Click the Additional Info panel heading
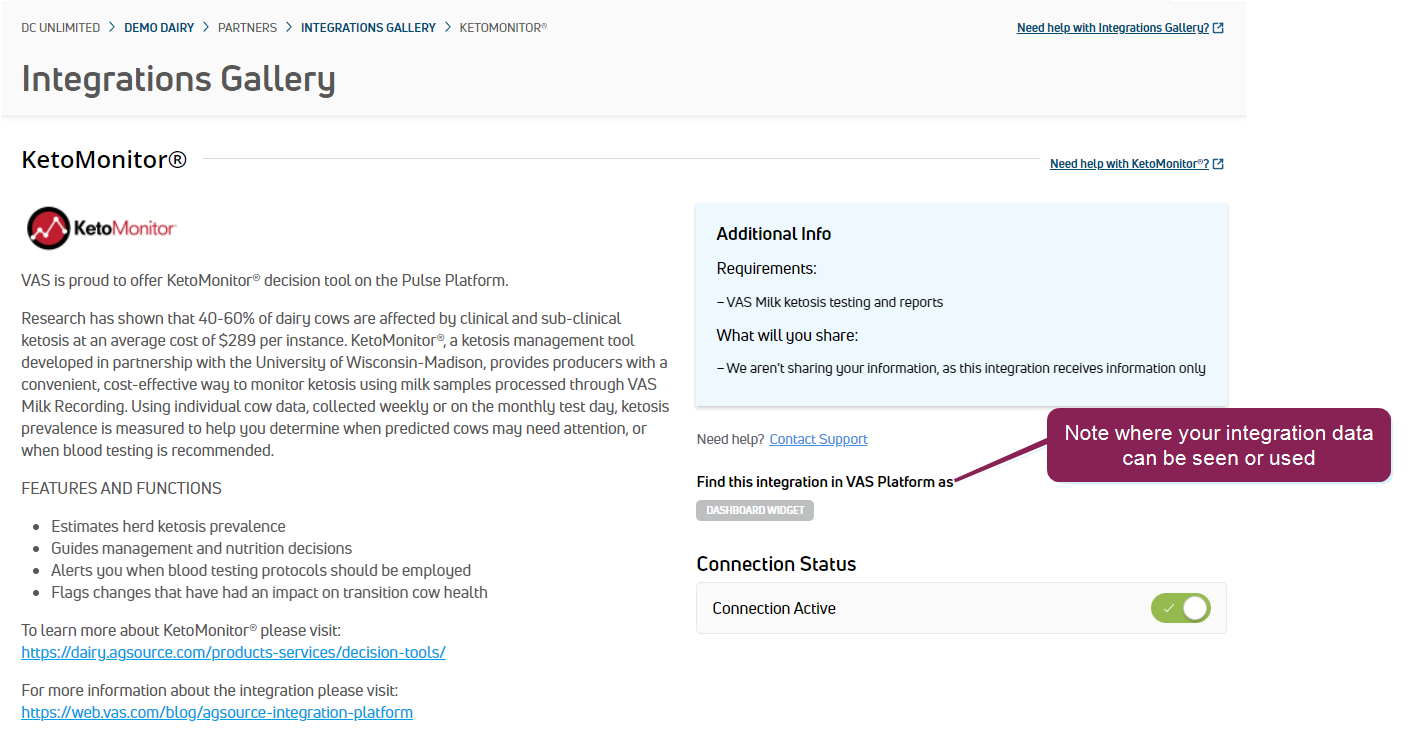1408x740 pixels. tap(773, 234)
